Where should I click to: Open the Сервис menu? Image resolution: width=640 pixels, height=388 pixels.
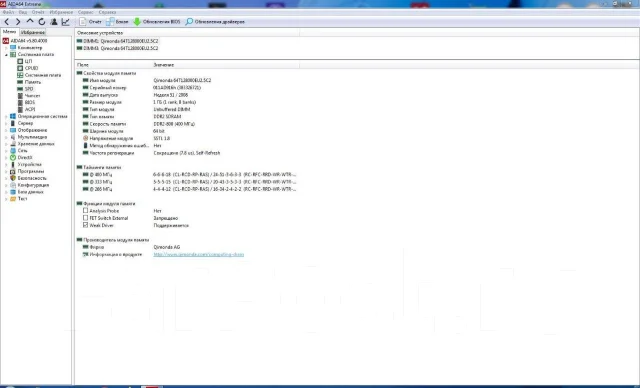pos(85,12)
